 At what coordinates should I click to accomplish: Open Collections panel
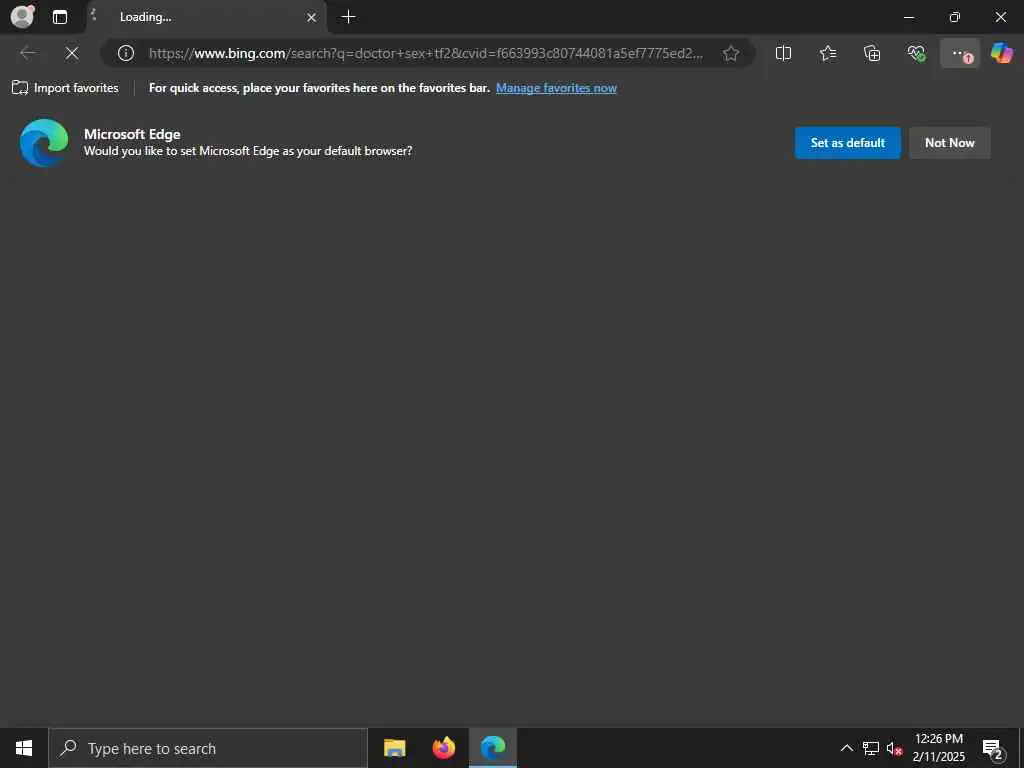[872, 53]
